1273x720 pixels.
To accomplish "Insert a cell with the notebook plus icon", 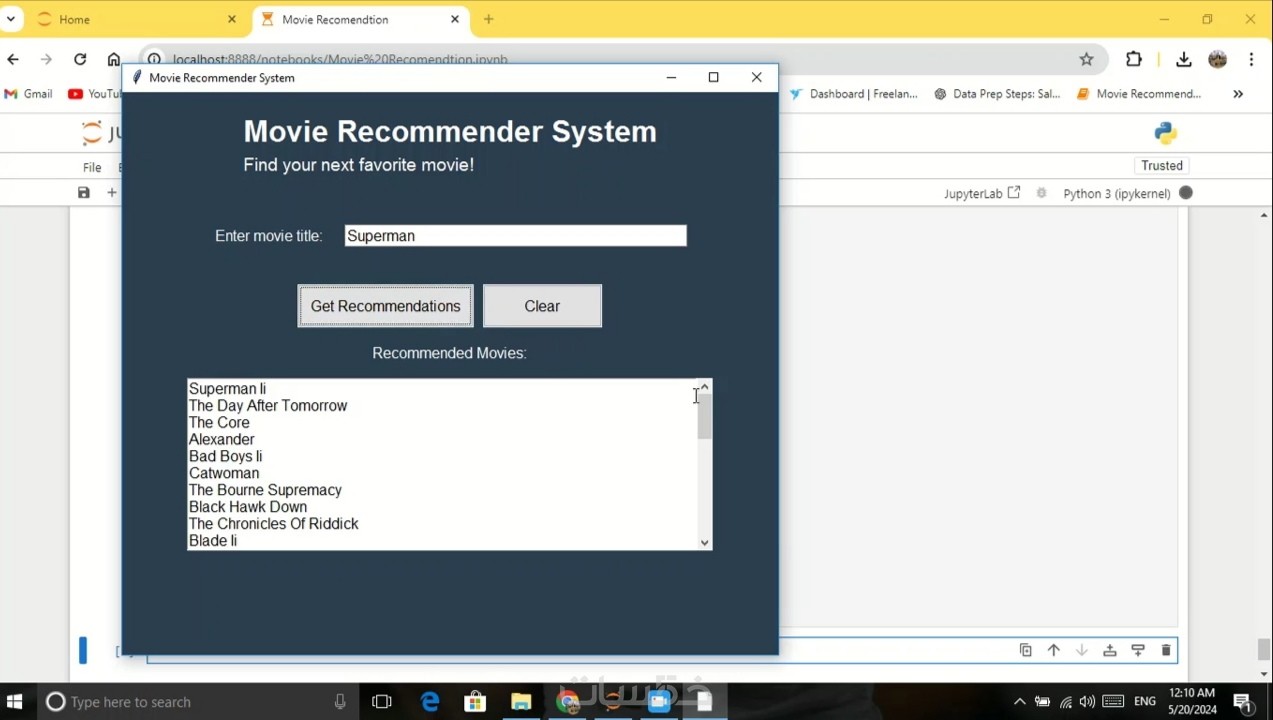I will pos(112,192).
